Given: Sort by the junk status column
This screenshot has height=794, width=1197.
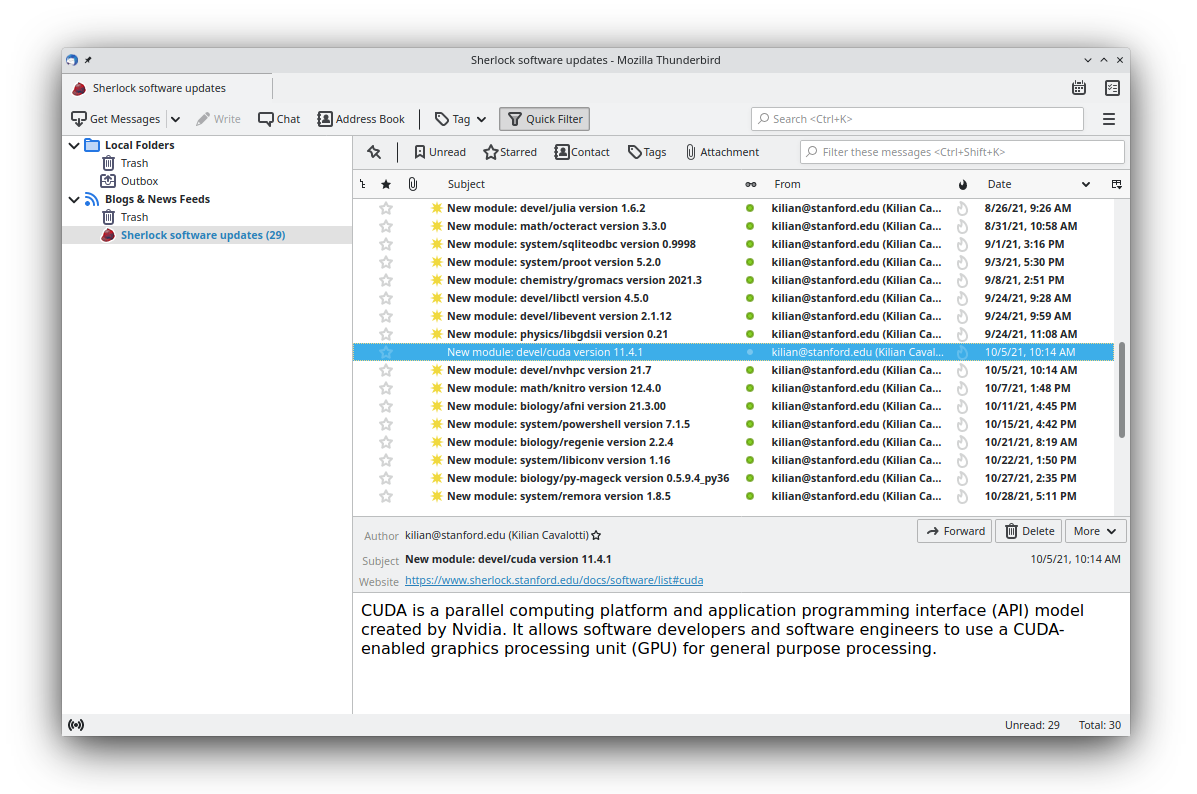Looking at the screenshot, I should [963, 184].
